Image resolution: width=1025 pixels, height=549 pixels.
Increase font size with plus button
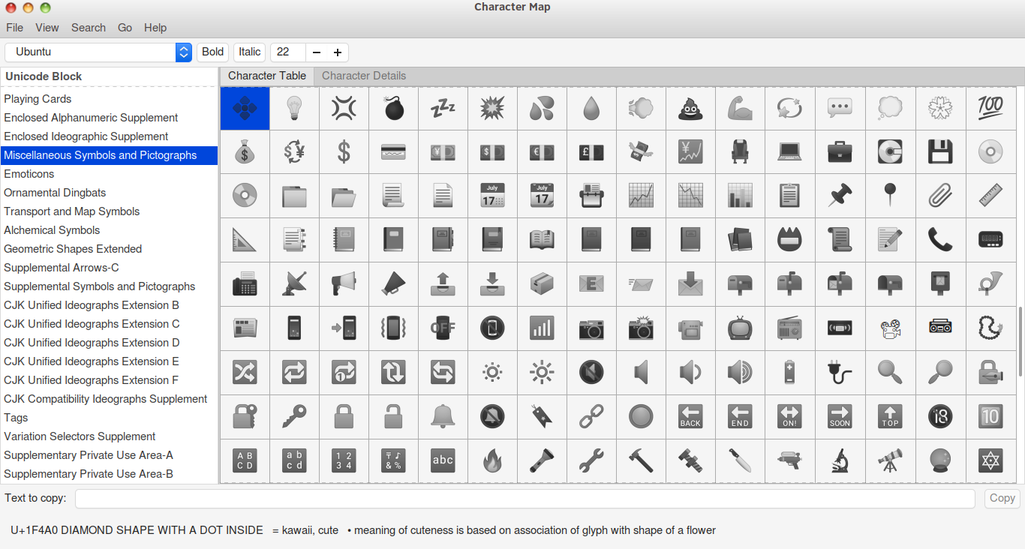click(x=337, y=52)
